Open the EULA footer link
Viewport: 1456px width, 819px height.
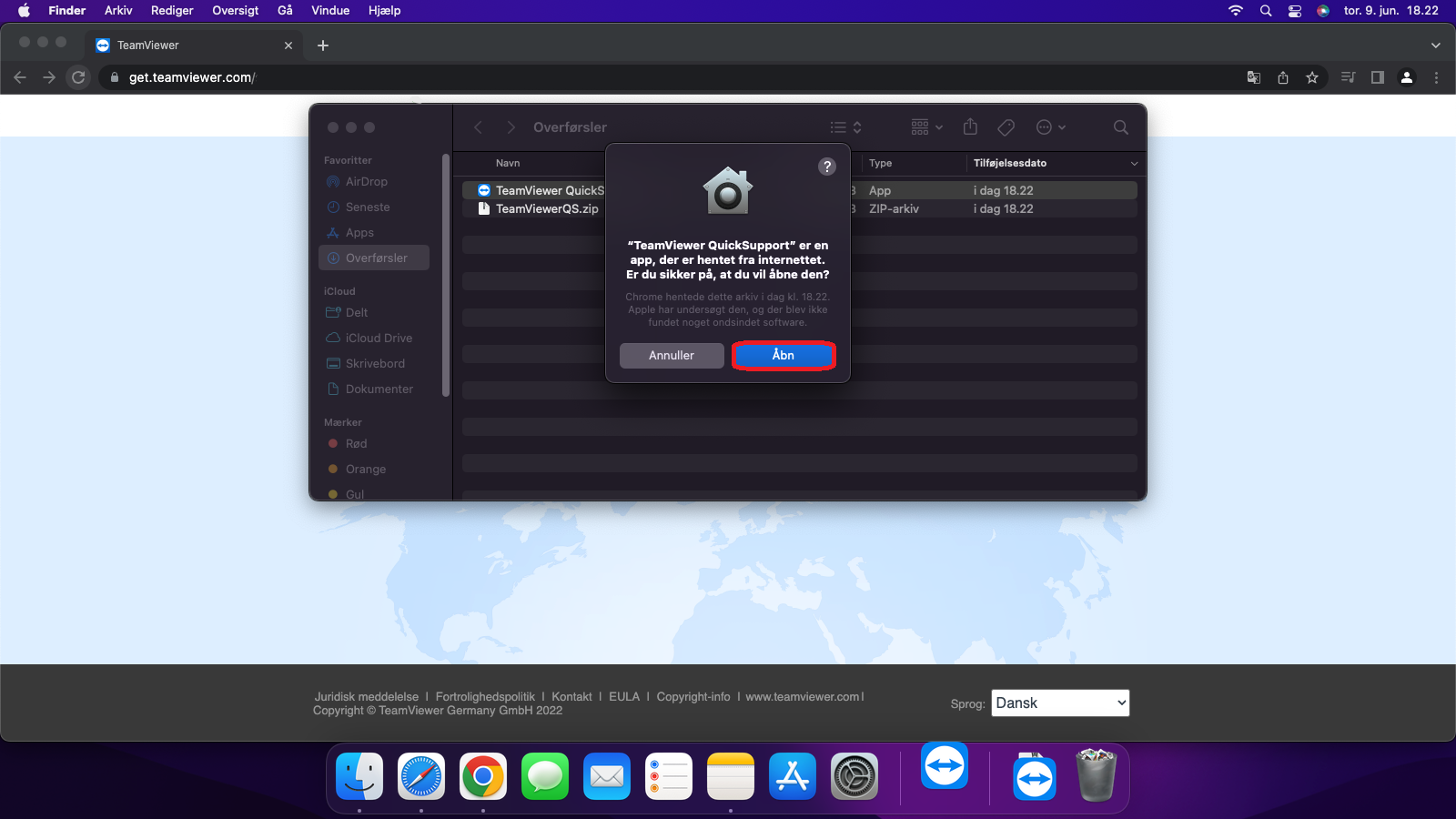coord(624,697)
